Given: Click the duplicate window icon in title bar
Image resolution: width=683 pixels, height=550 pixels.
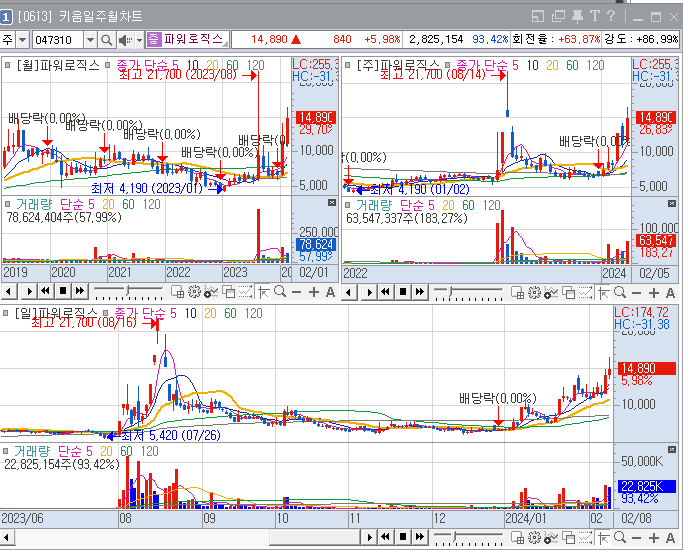Looking at the screenshot, I should pos(558,17).
